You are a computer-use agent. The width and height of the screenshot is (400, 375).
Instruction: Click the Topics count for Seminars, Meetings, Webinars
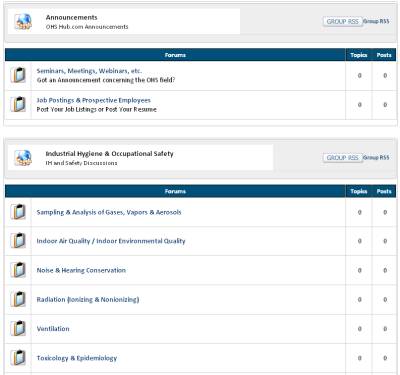(359, 76)
